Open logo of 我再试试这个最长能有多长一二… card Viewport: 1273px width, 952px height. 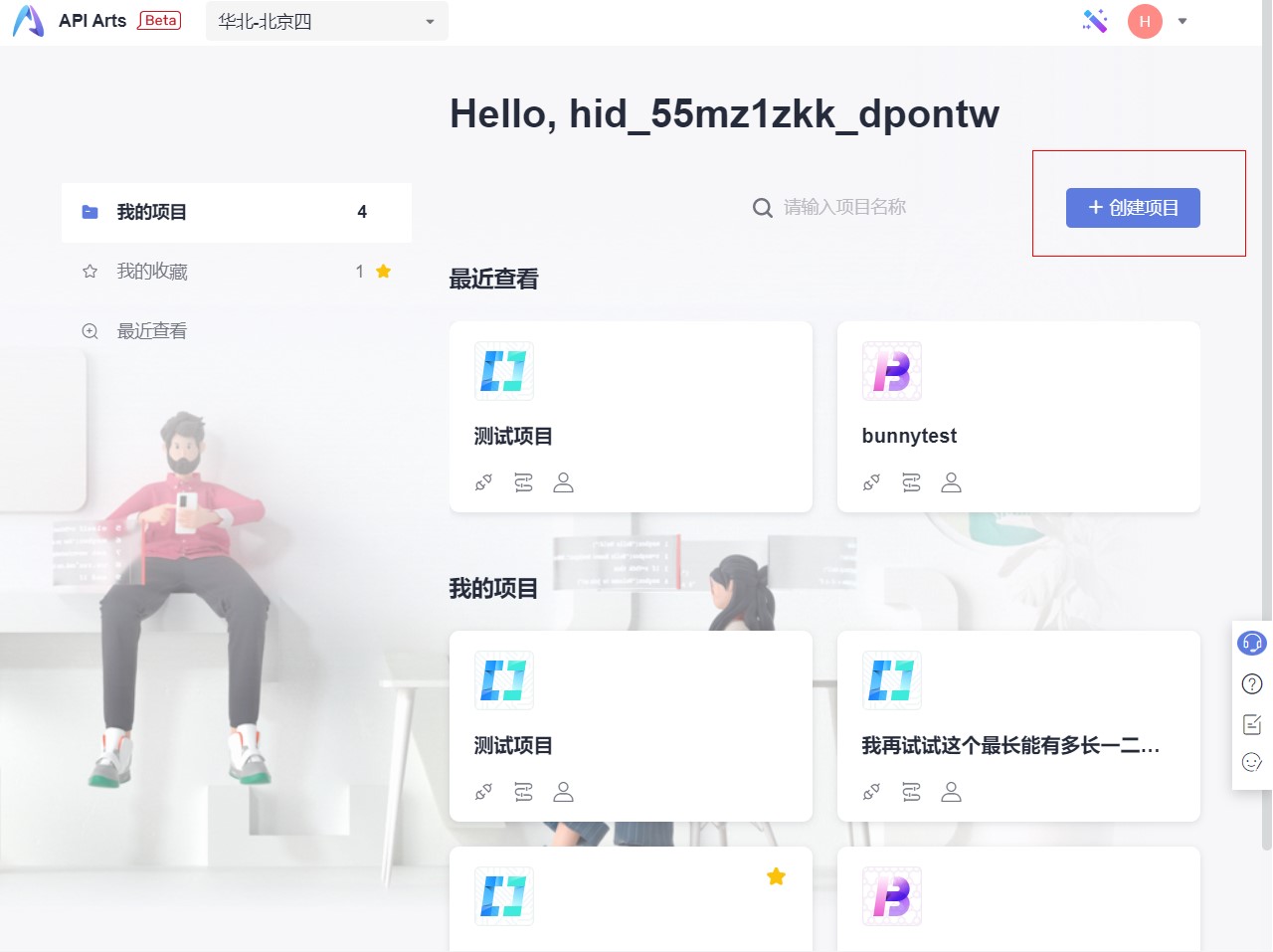click(x=892, y=680)
